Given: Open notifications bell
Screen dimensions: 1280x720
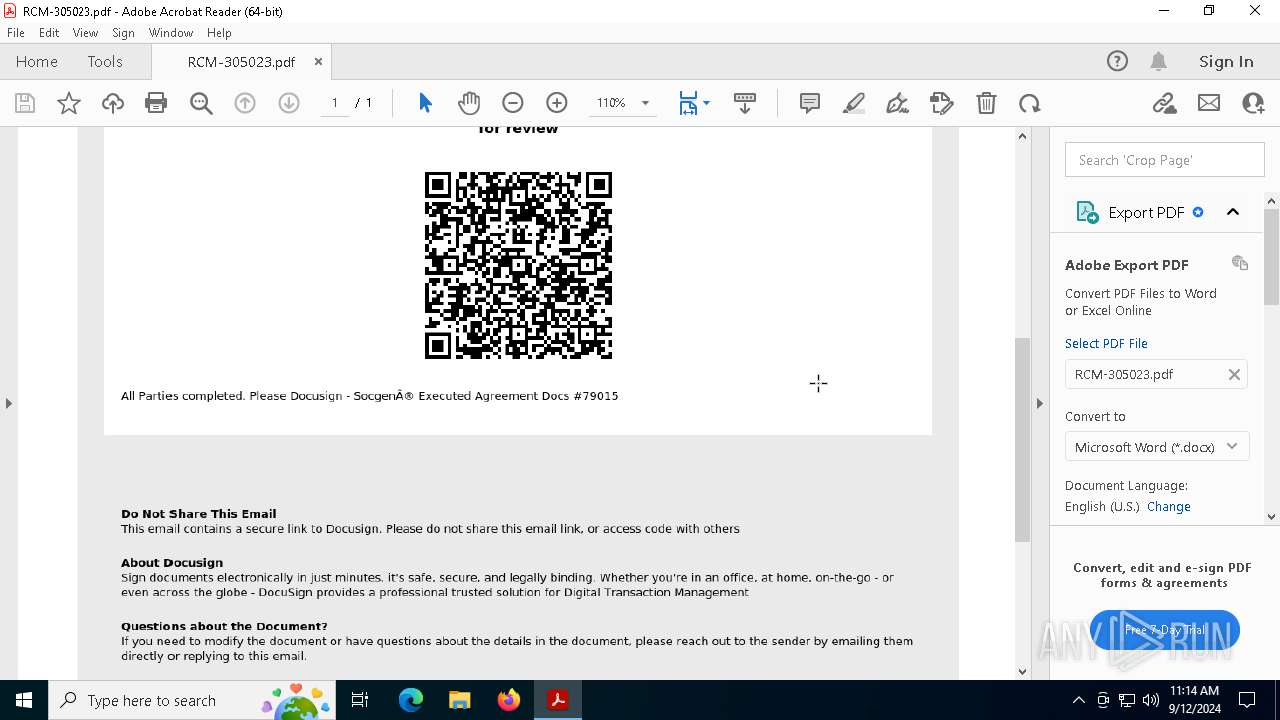Looking at the screenshot, I should coord(1159,61).
